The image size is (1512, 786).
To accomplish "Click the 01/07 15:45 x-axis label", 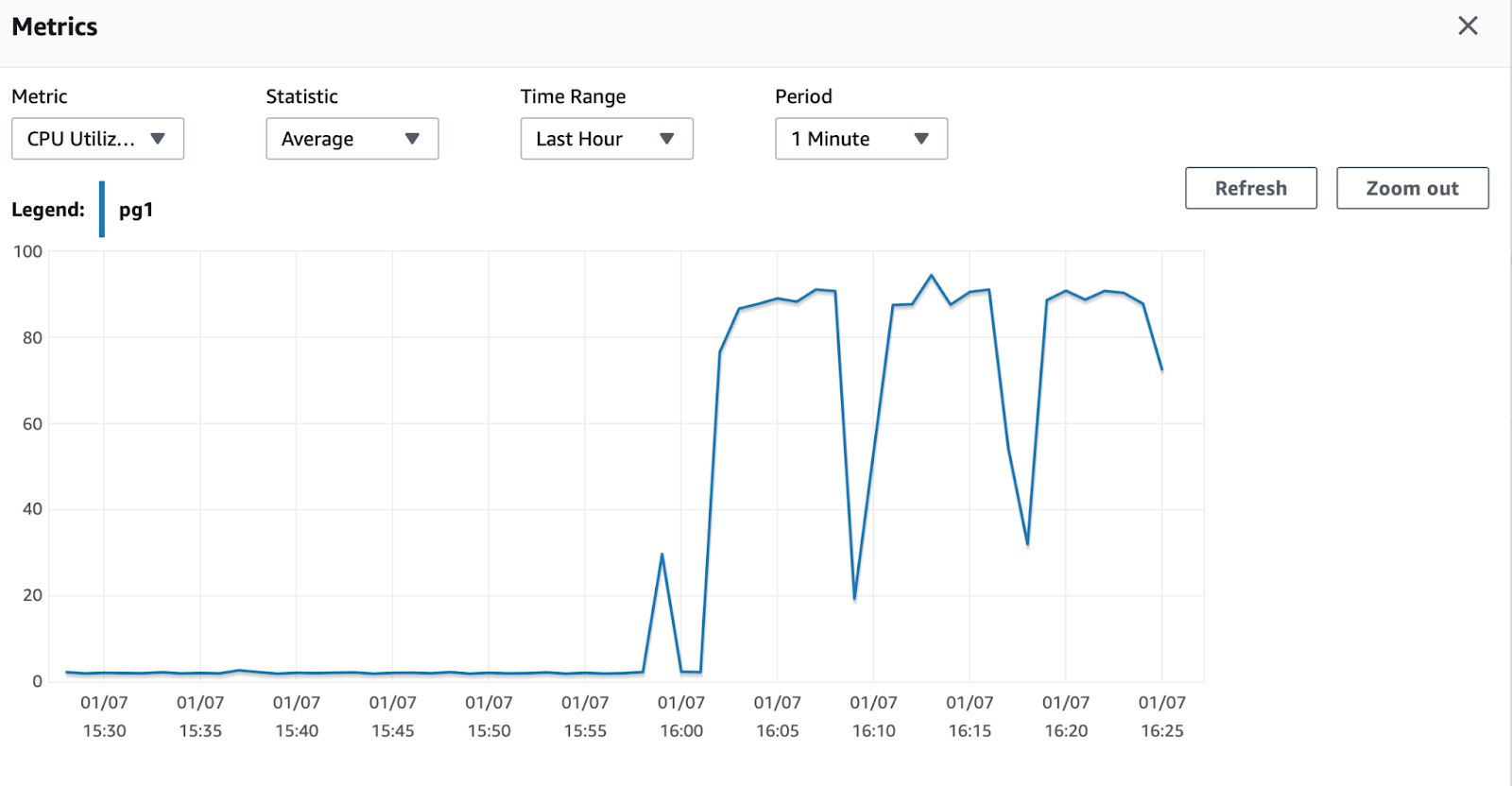I will [x=392, y=716].
